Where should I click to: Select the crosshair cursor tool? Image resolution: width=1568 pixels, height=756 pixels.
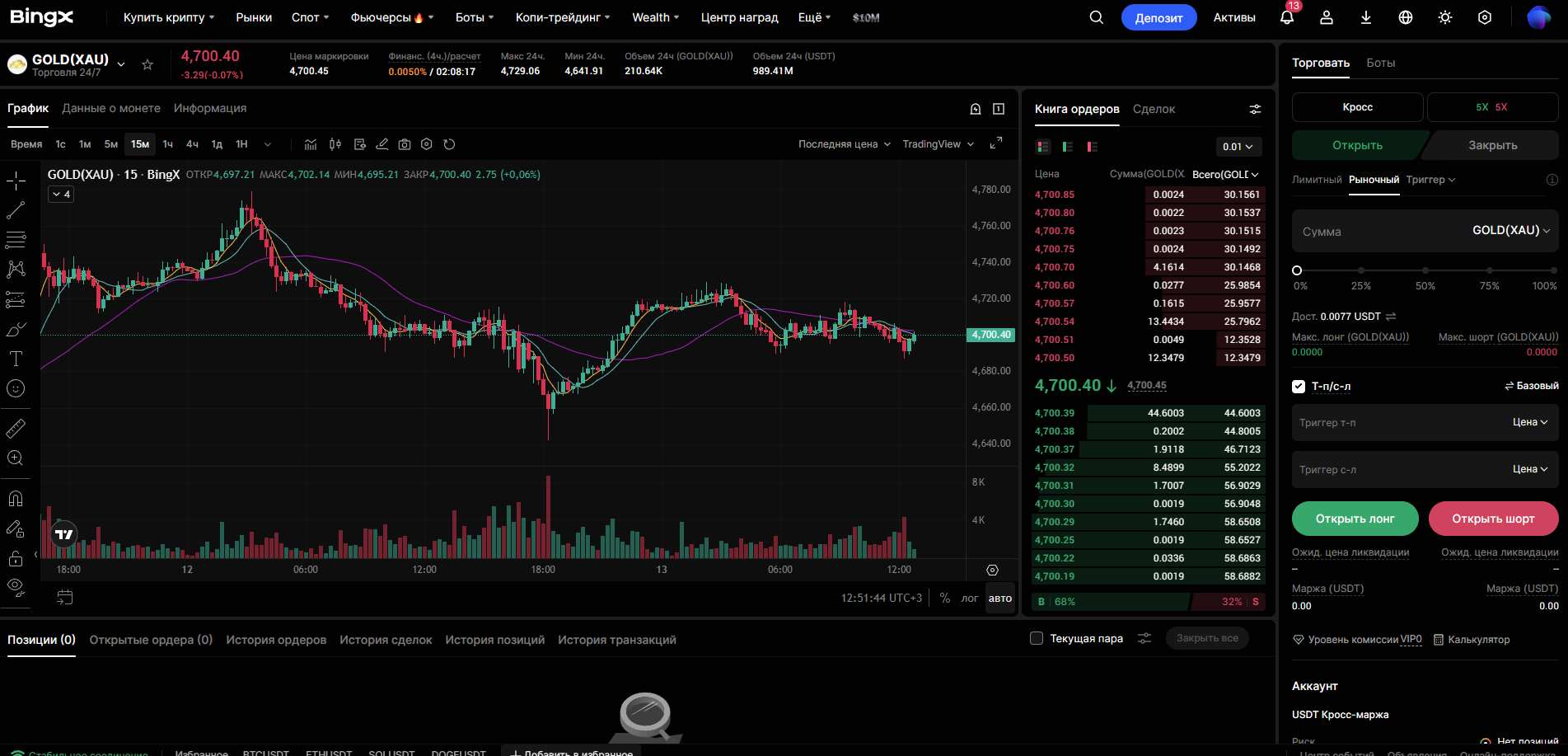[16, 181]
